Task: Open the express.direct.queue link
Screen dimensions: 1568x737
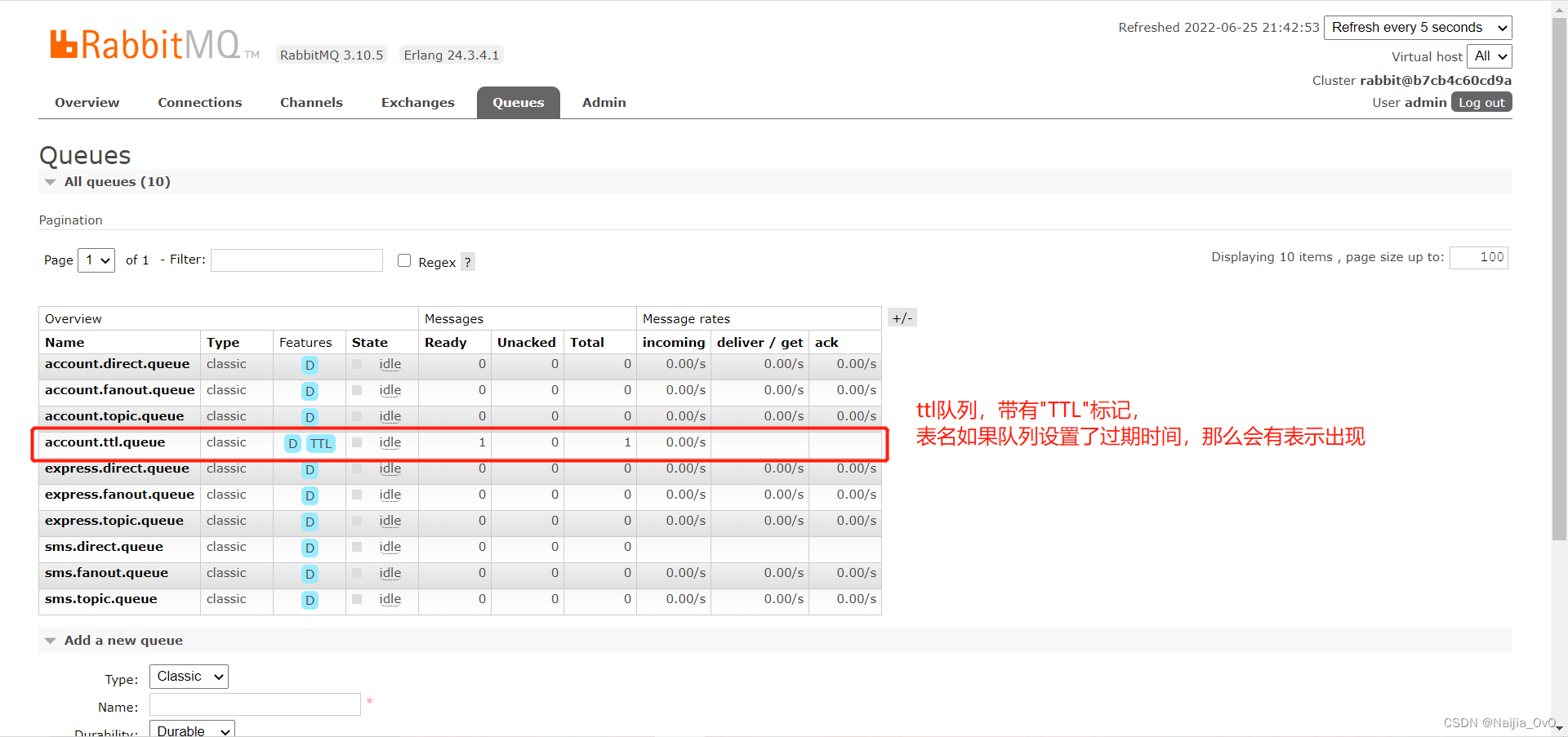Action: (x=117, y=468)
